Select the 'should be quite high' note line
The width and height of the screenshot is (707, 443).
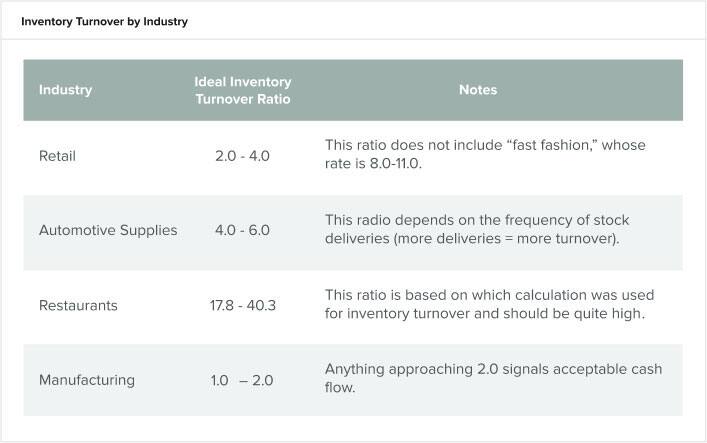pos(485,313)
